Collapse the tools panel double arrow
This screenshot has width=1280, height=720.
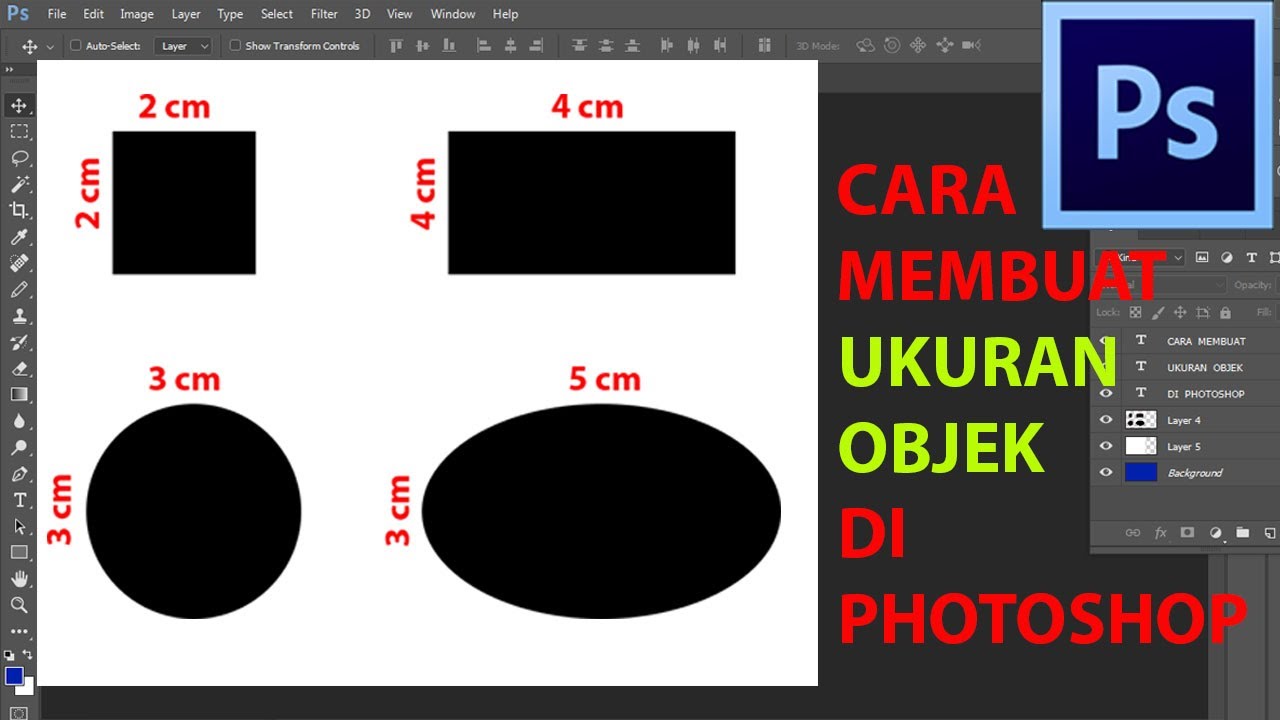pyautogui.click(x=10, y=69)
